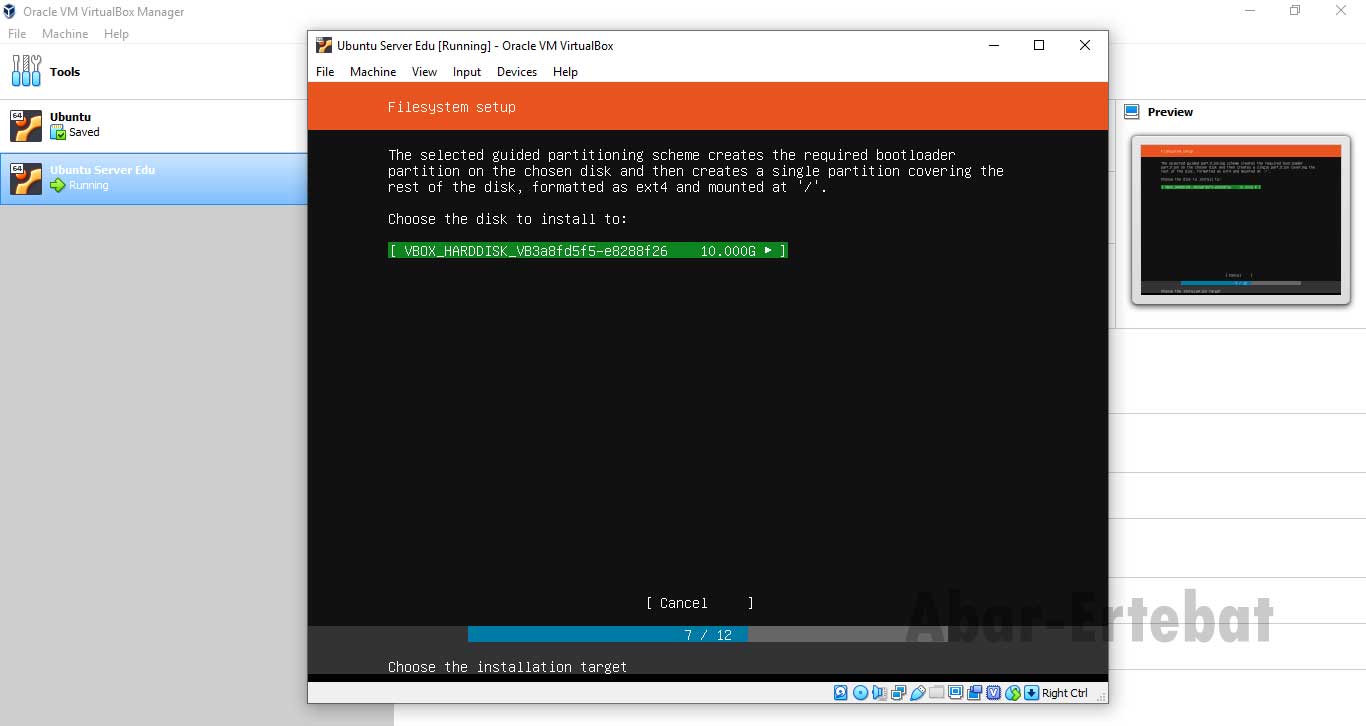The width and height of the screenshot is (1366, 726).
Task: Select the Cancel button in the installer
Action: 700,603
